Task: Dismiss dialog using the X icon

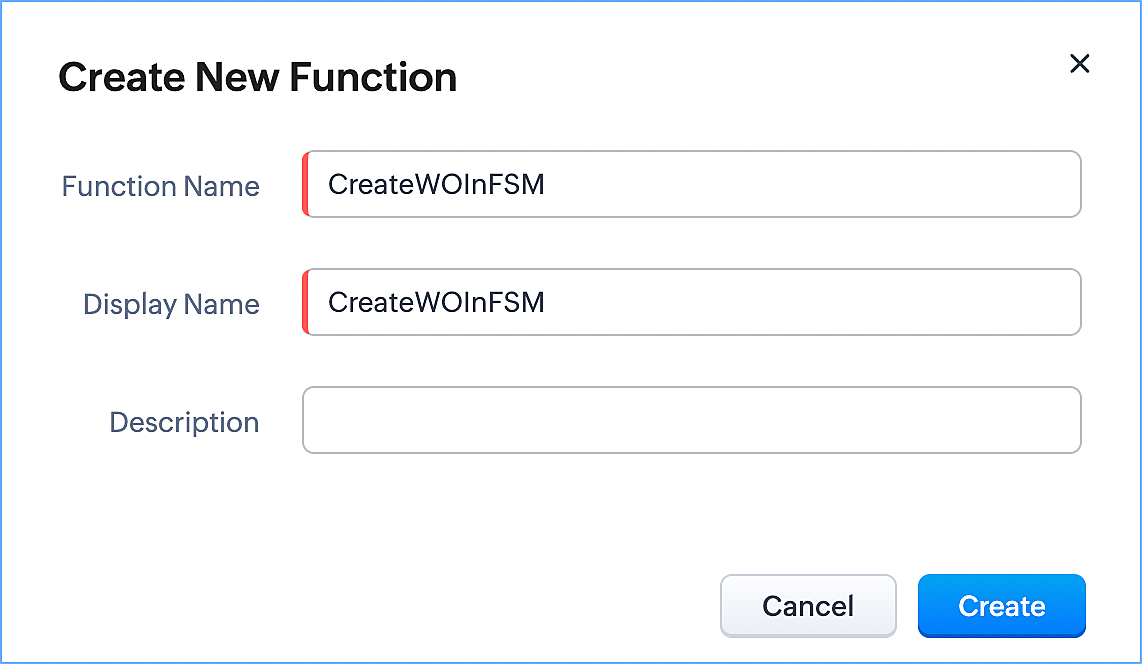Action: click(x=1079, y=64)
